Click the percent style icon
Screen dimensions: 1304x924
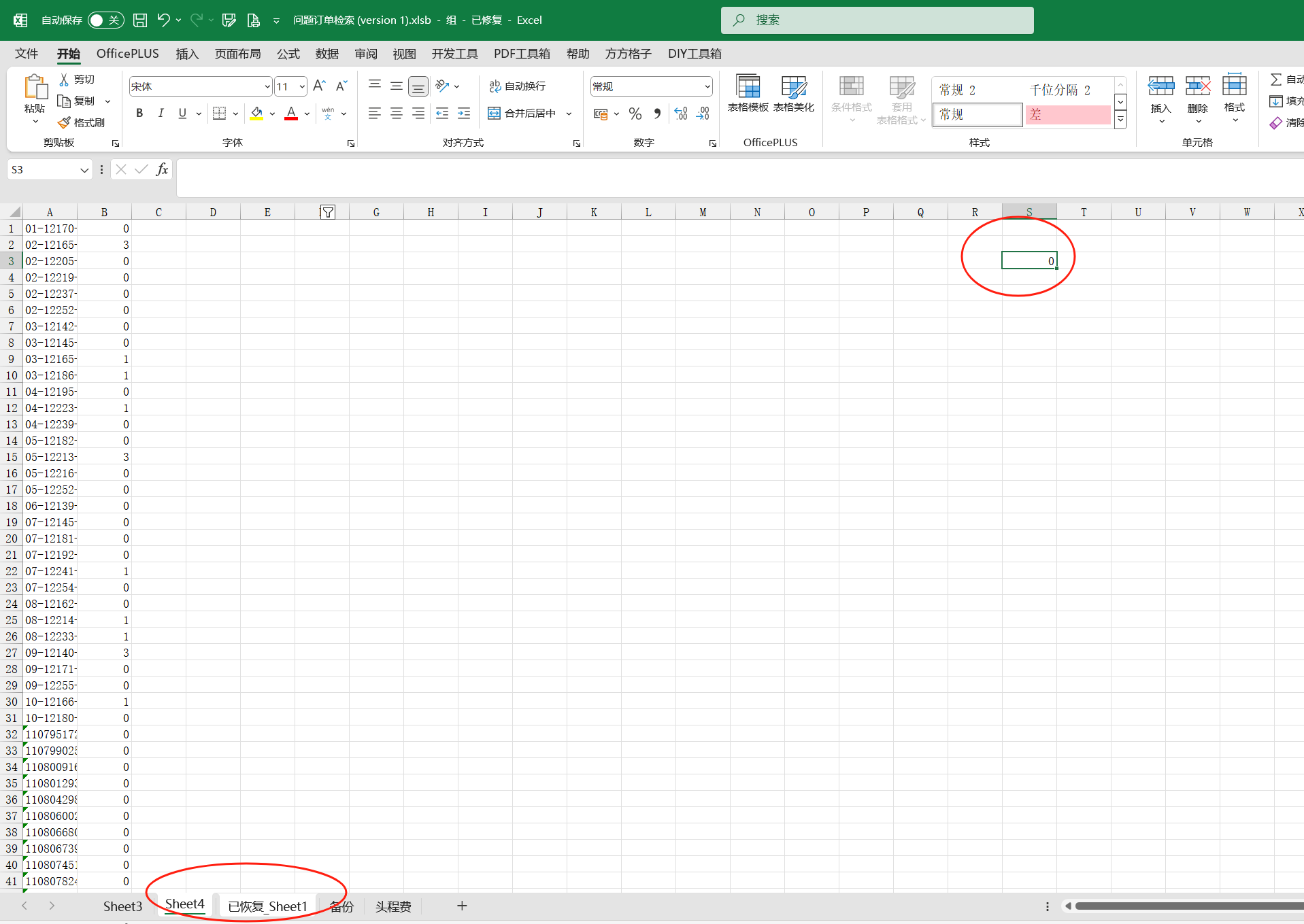(x=635, y=114)
